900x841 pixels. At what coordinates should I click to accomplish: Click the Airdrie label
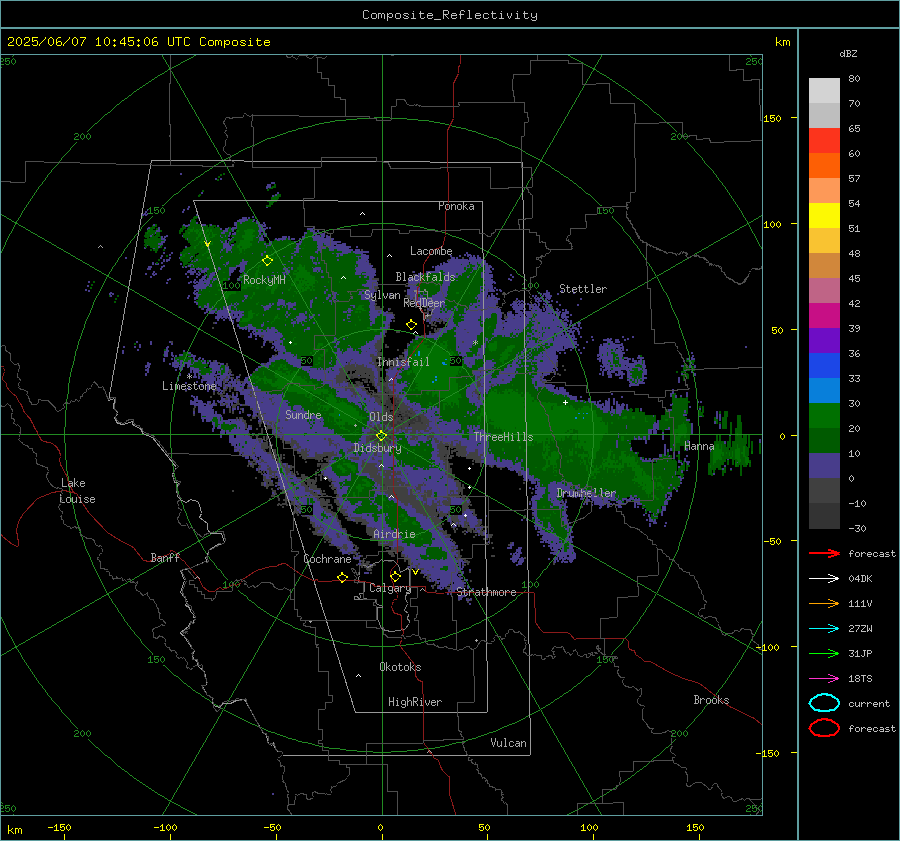pyautogui.click(x=394, y=534)
